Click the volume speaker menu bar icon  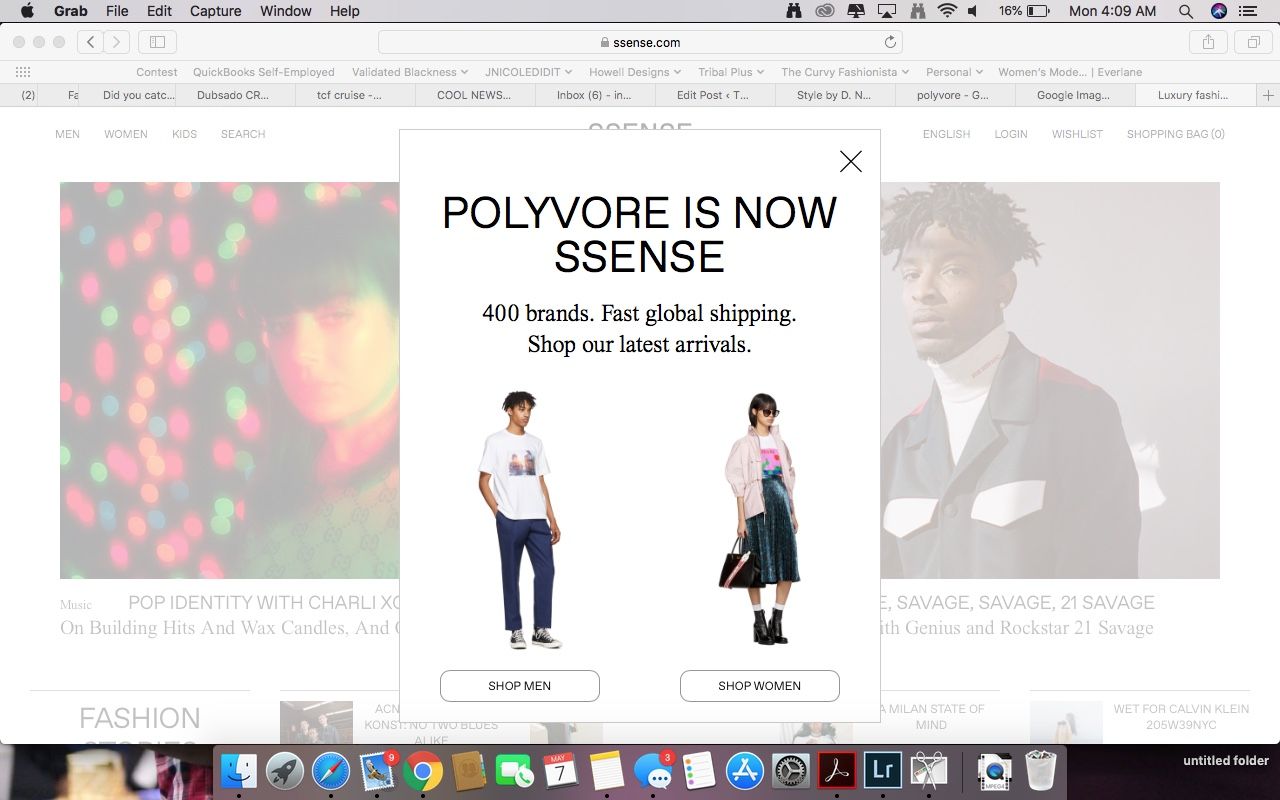click(972, 11)
